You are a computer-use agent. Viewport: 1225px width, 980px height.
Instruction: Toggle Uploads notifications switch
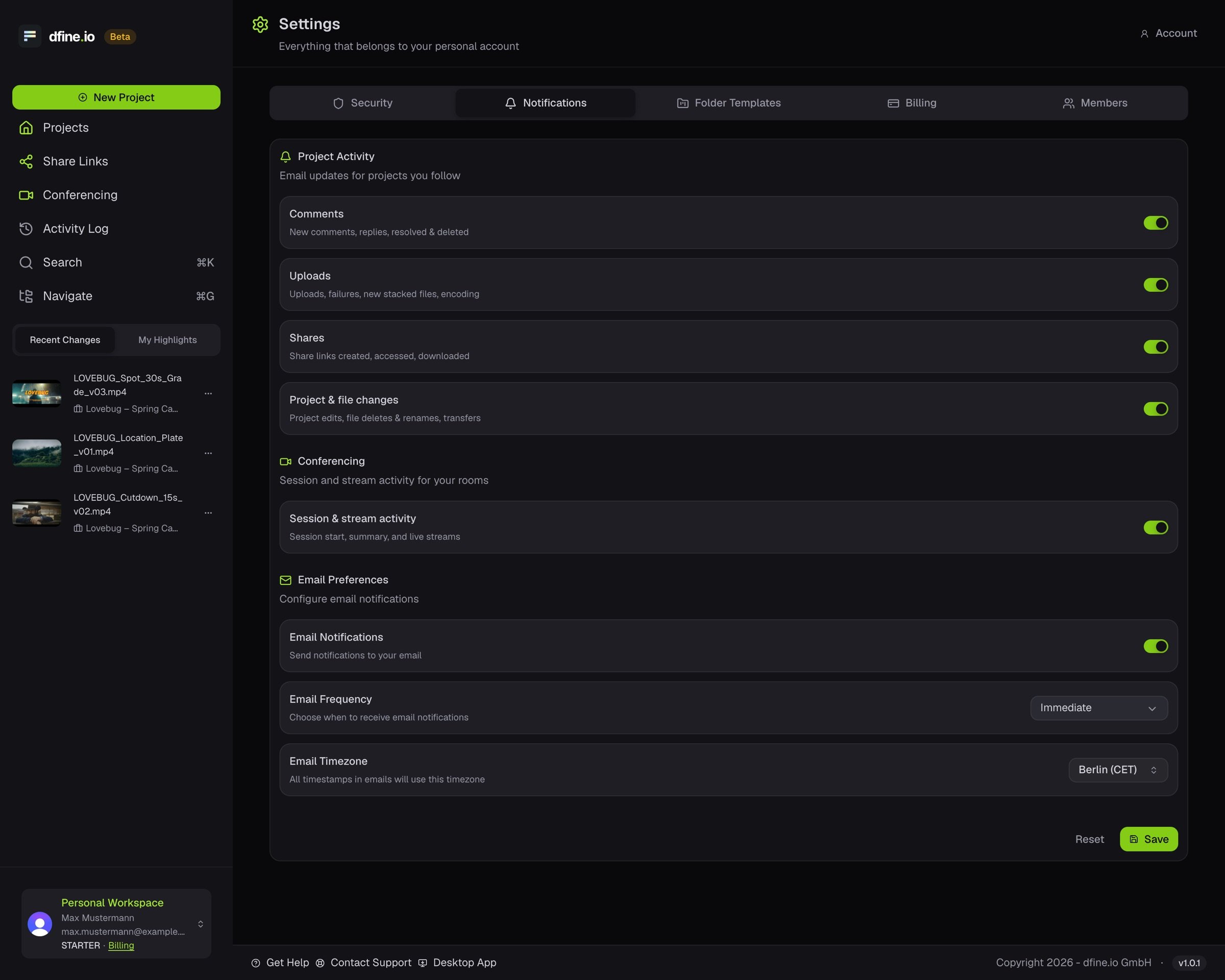(1156, 285)
